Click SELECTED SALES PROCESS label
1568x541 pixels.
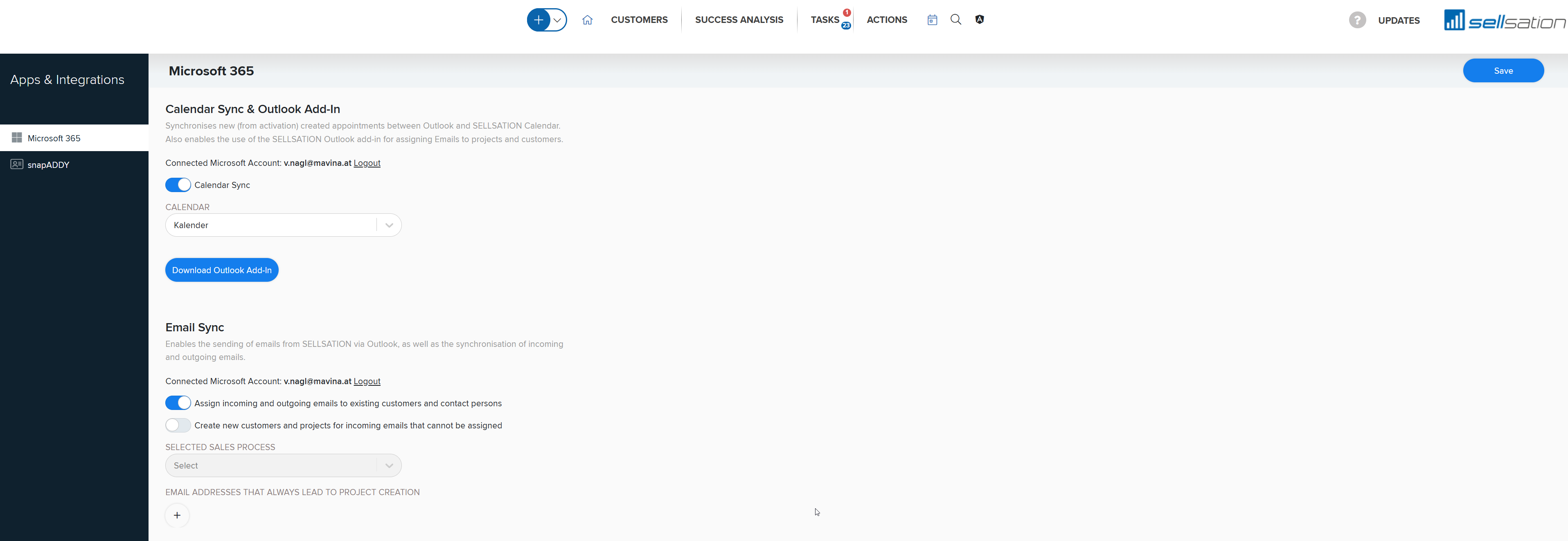click(x=221, y=447)
